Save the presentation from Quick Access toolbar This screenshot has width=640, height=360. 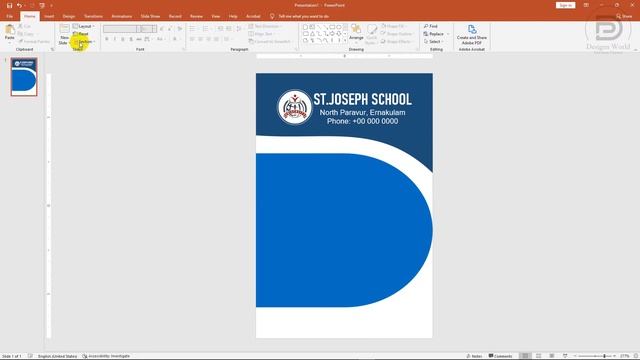tap(9, 5)
